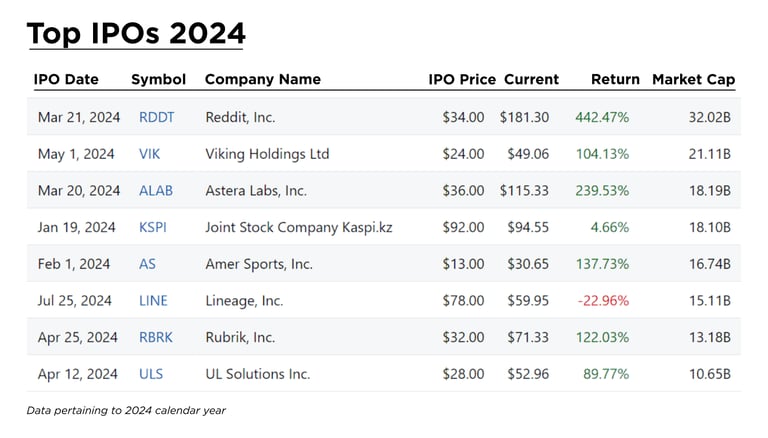Sort by the IPO Date column header
The width and height of the screenshot is (768, 438).
pos(67,79)
